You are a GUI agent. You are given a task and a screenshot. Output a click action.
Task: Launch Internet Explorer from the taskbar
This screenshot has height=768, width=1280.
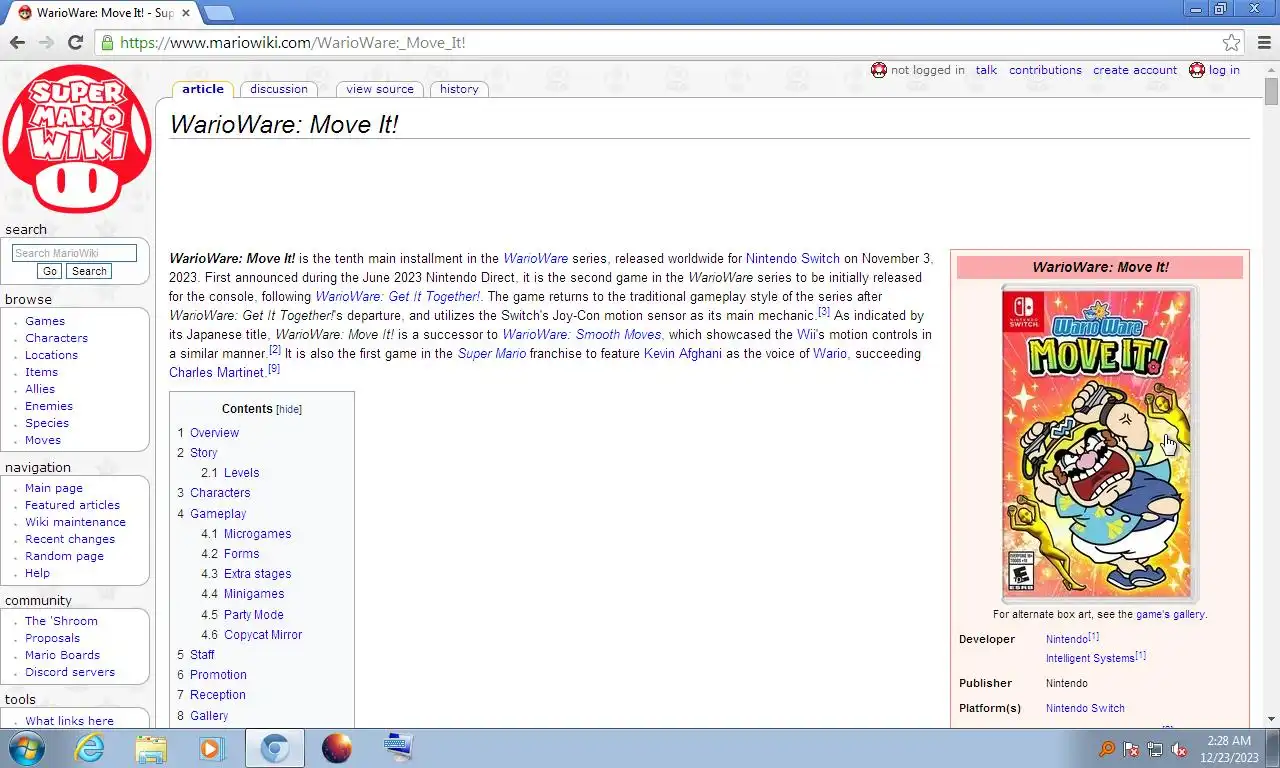tap(90, 748)
